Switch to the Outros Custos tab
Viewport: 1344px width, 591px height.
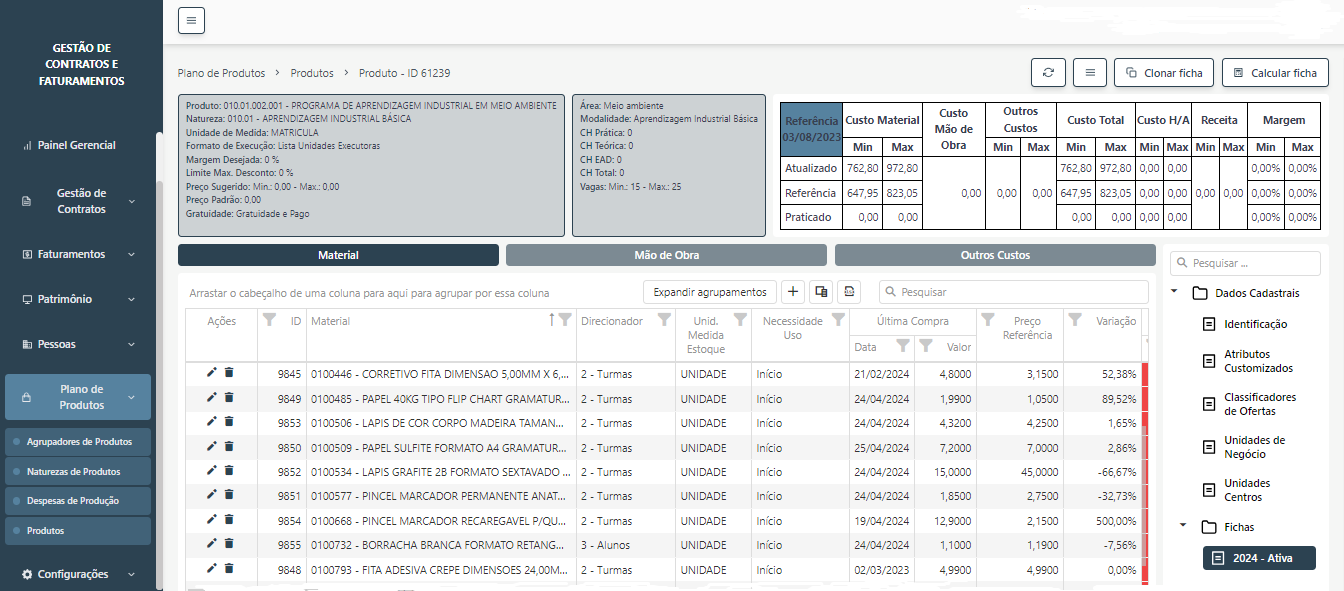tap(994, 255)
